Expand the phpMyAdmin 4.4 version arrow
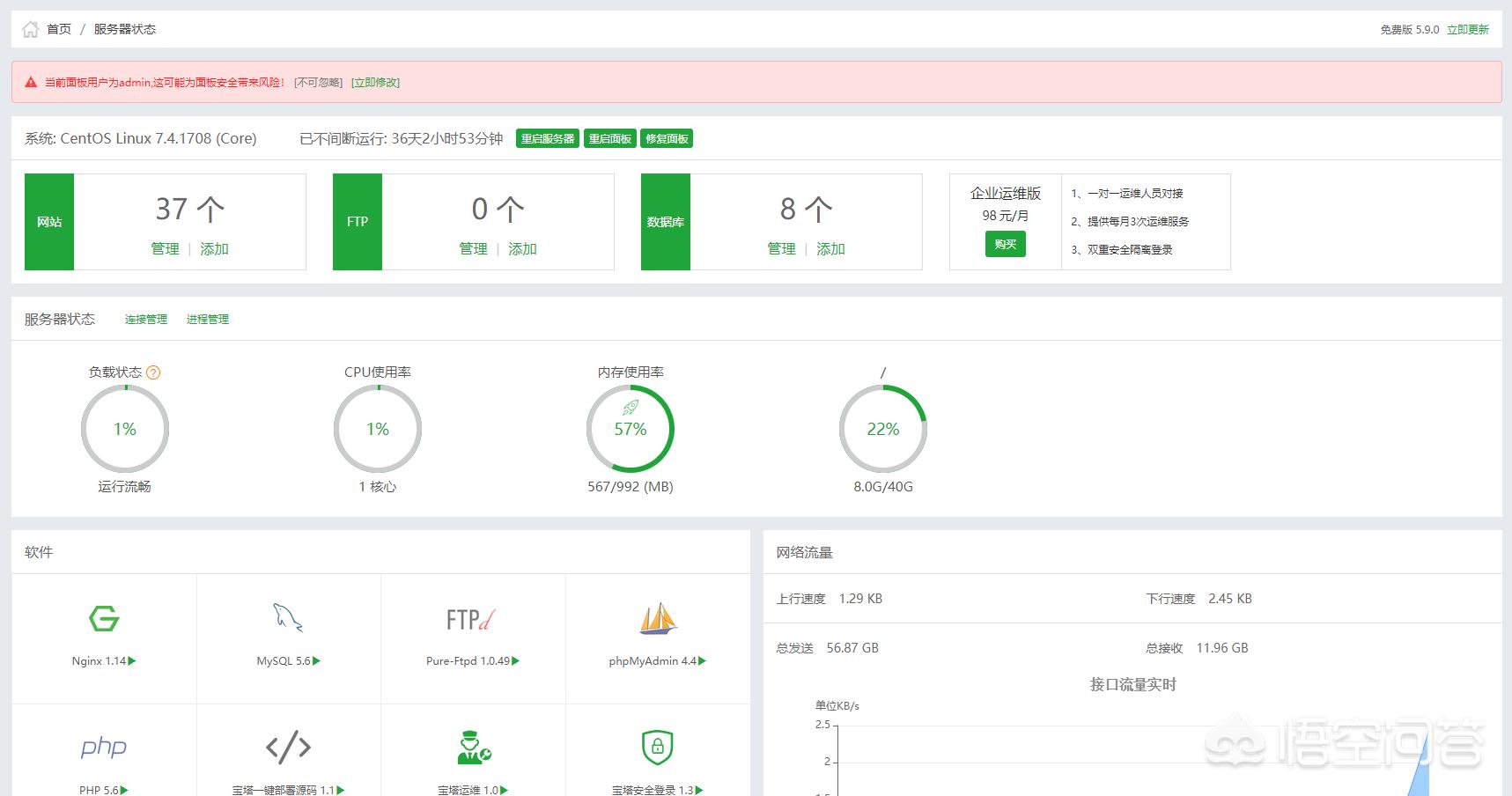1512x796 pixels. pyautogui.click(x=700, y=660)
